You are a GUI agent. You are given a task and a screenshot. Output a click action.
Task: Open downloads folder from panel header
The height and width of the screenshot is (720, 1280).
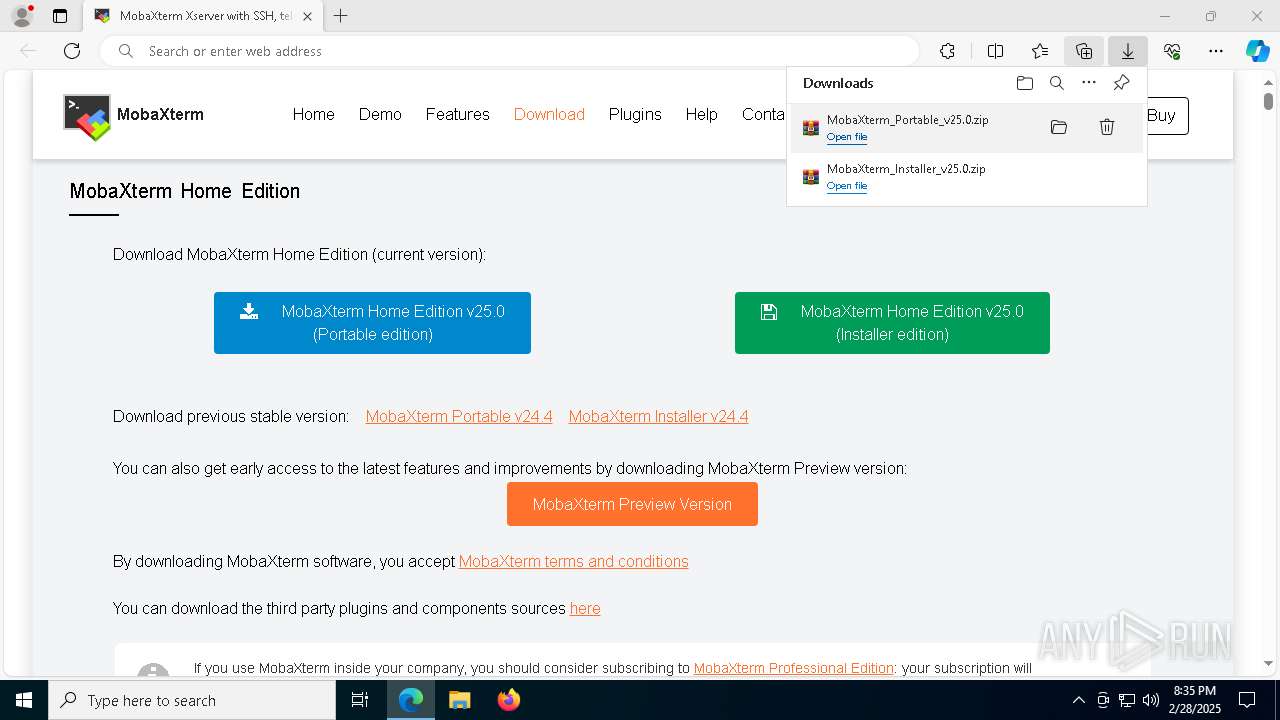[1024, 83]
